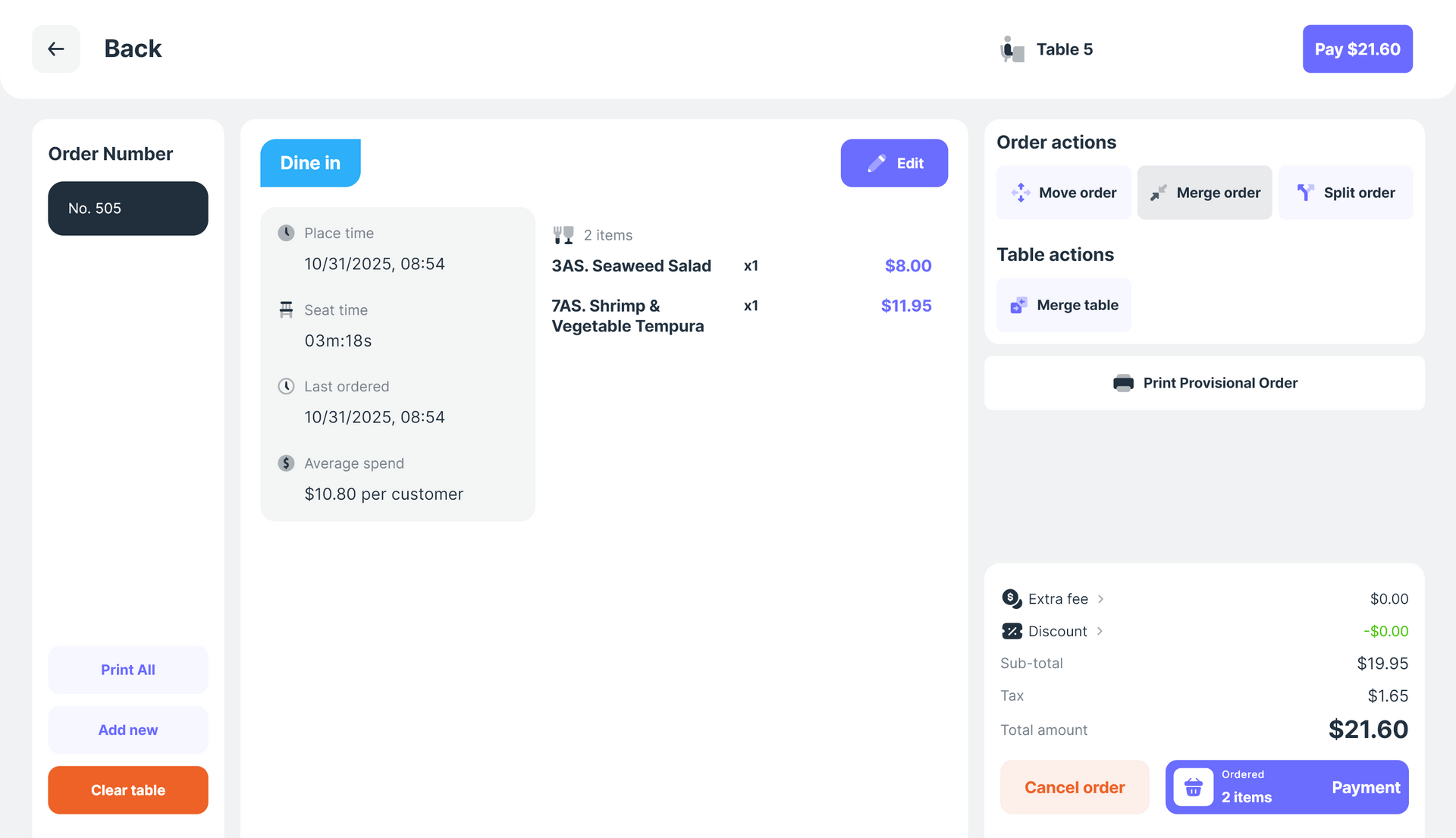Click the back arrow icon
This screenshot has width=1456, height=838.
point(55,49)
